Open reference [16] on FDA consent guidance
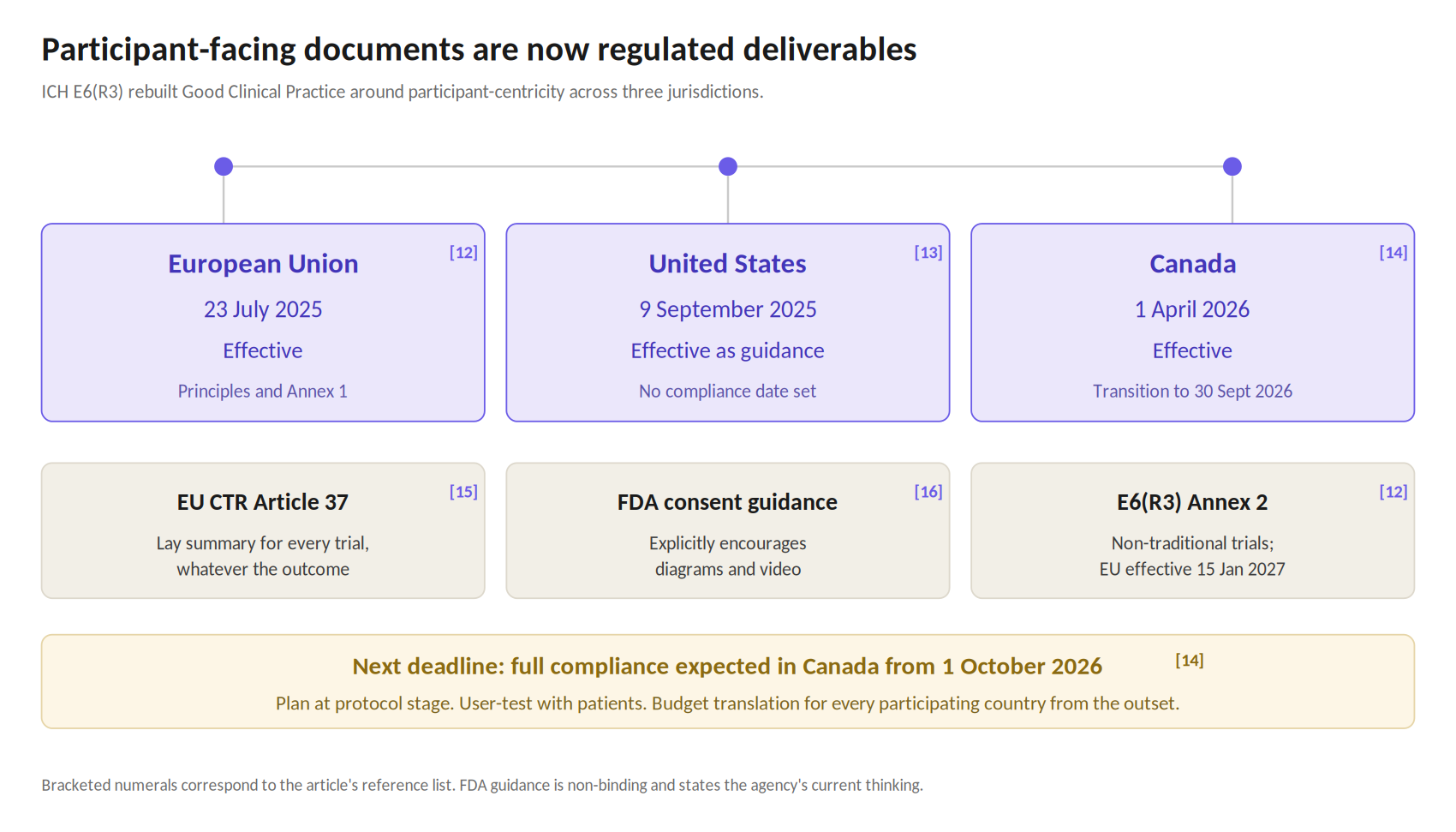Screen dimensions: 1456x832 [x=928, y=492]
